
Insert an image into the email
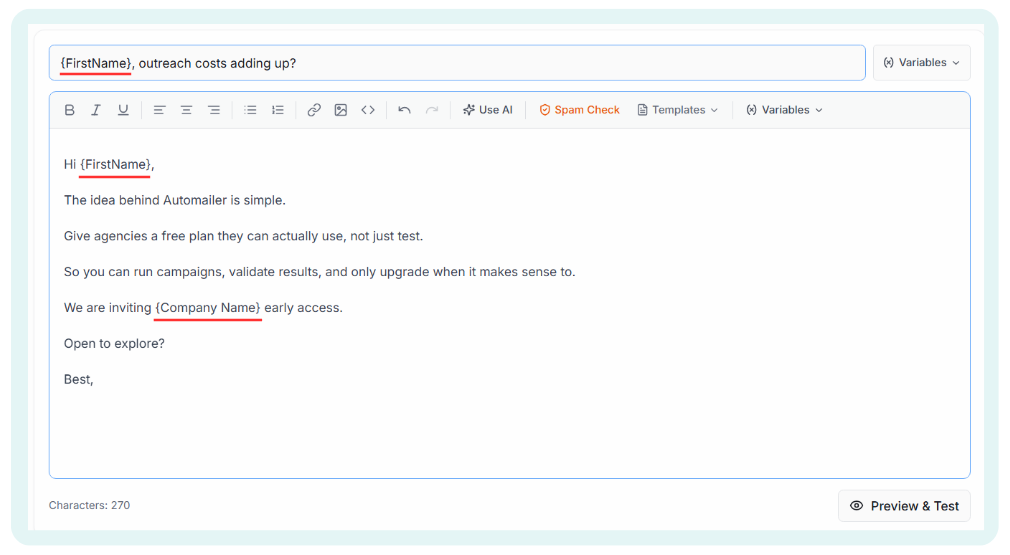pyautogui.click(x=341, y=110)
